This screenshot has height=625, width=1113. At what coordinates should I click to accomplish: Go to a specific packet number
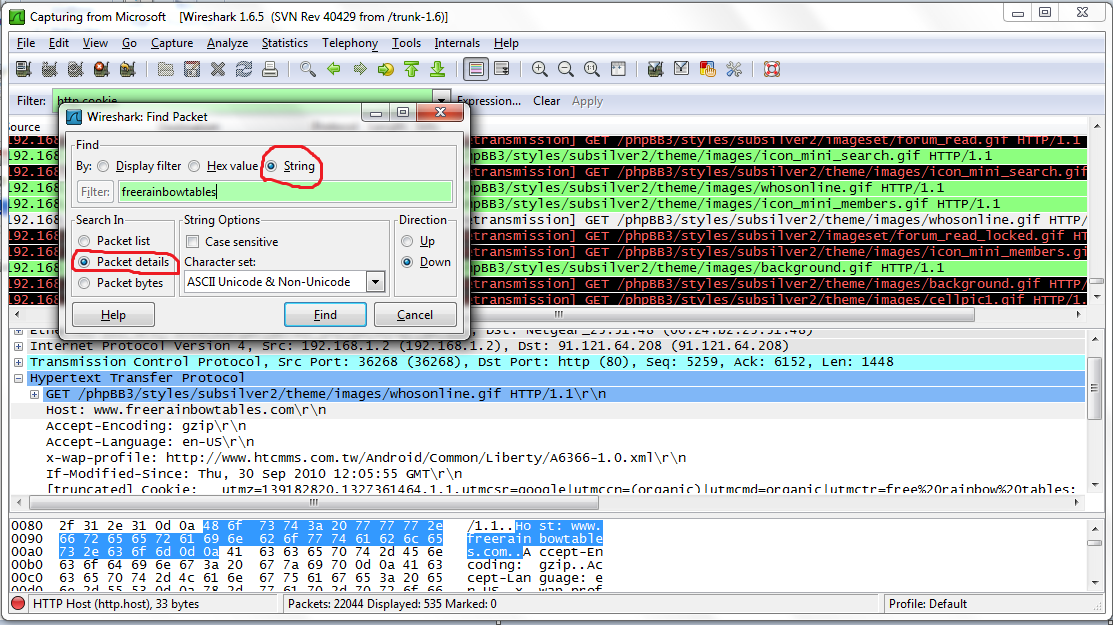[385, 69]
